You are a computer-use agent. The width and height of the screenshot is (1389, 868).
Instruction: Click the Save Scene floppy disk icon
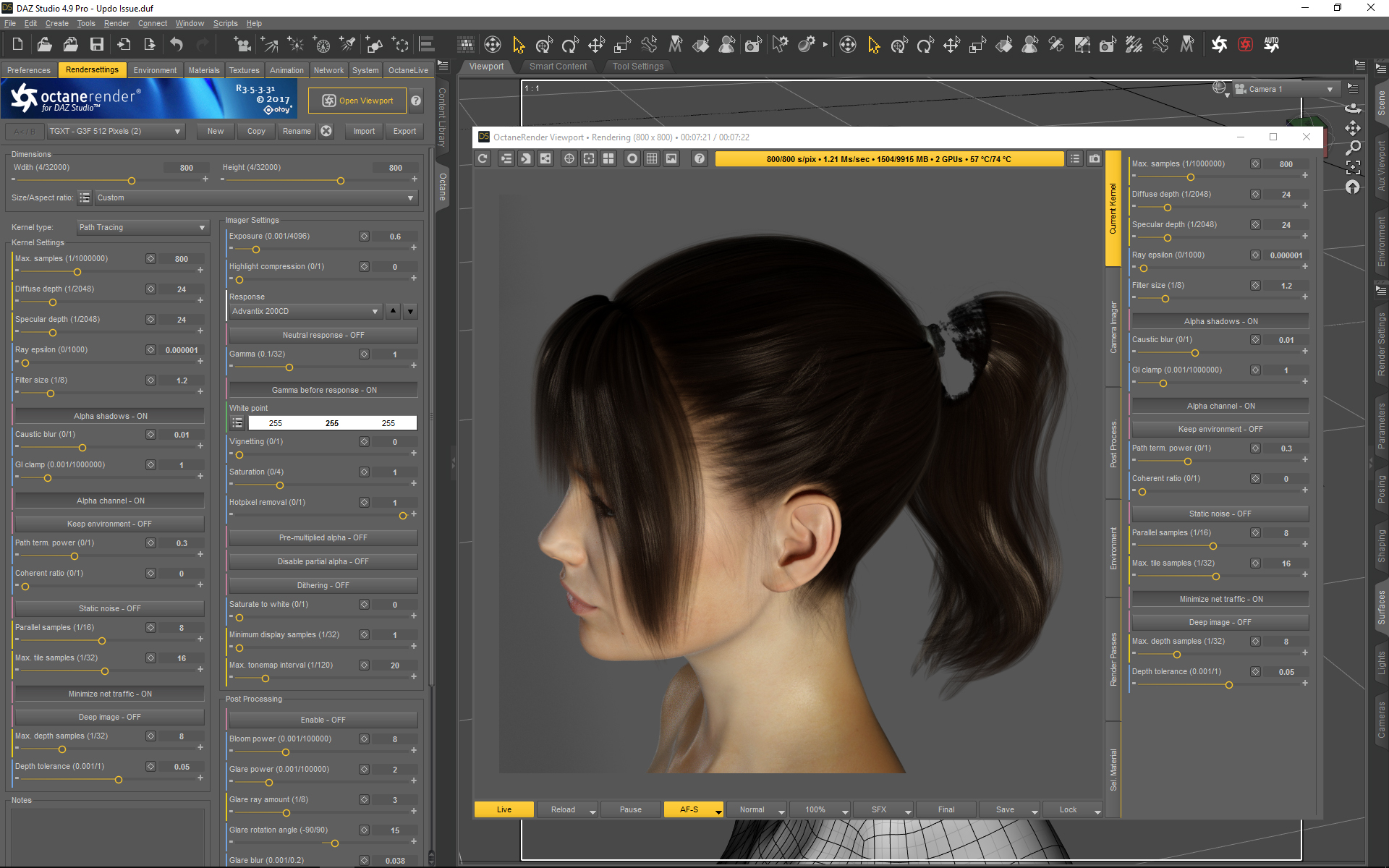pyautogui.click(x=96, y=45)
